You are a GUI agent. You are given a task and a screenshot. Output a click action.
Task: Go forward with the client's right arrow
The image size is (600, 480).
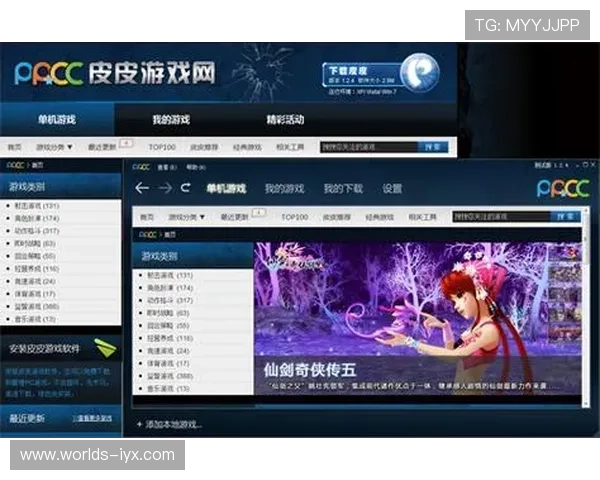(165, 188)
